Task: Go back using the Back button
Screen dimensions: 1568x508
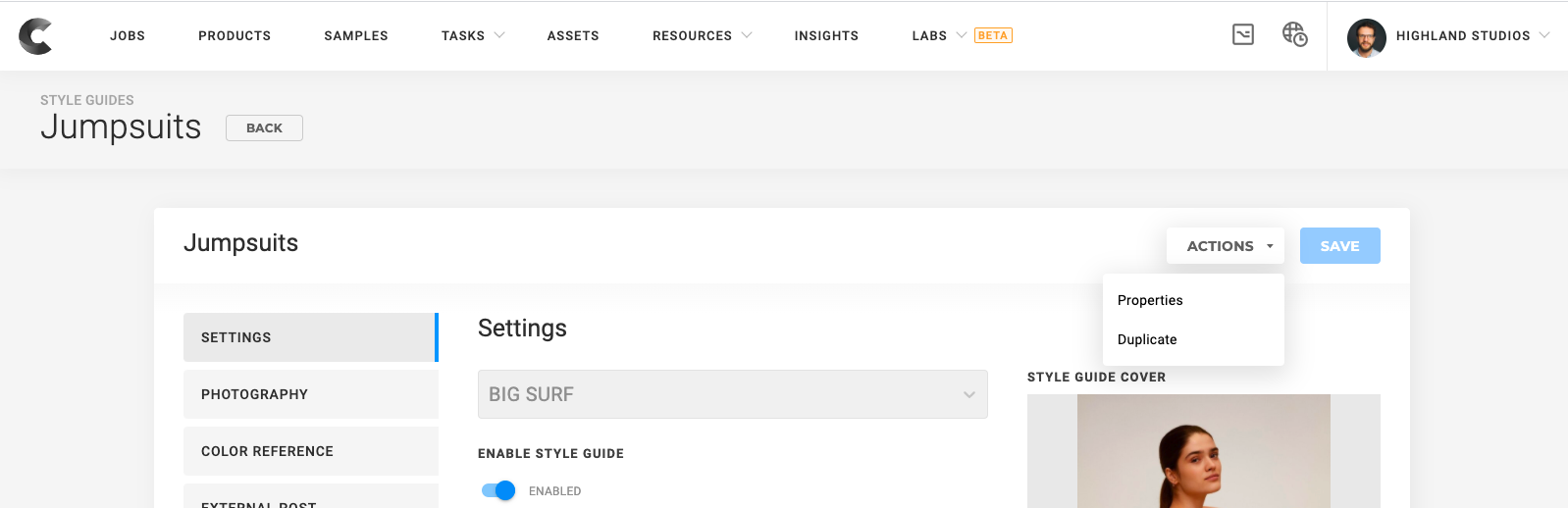Action: 264,128
